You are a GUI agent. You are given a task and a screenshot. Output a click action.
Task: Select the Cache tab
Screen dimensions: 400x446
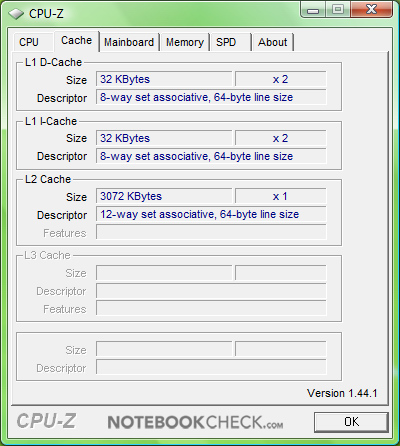pyautogui.click(x=76, y=41)
